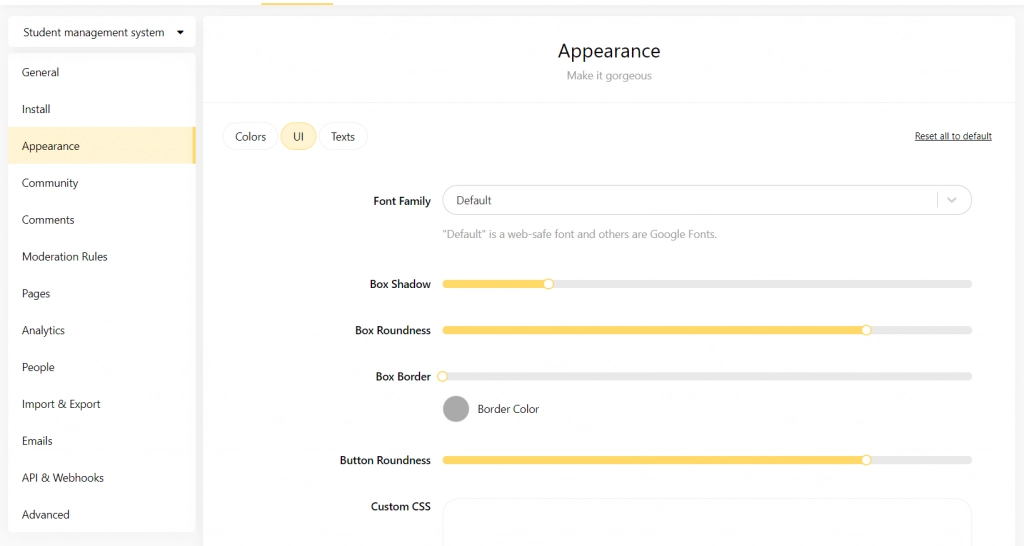Expand the Font Family dropdown chevron
Screen dimensions: 1024x546
(952, 200)
